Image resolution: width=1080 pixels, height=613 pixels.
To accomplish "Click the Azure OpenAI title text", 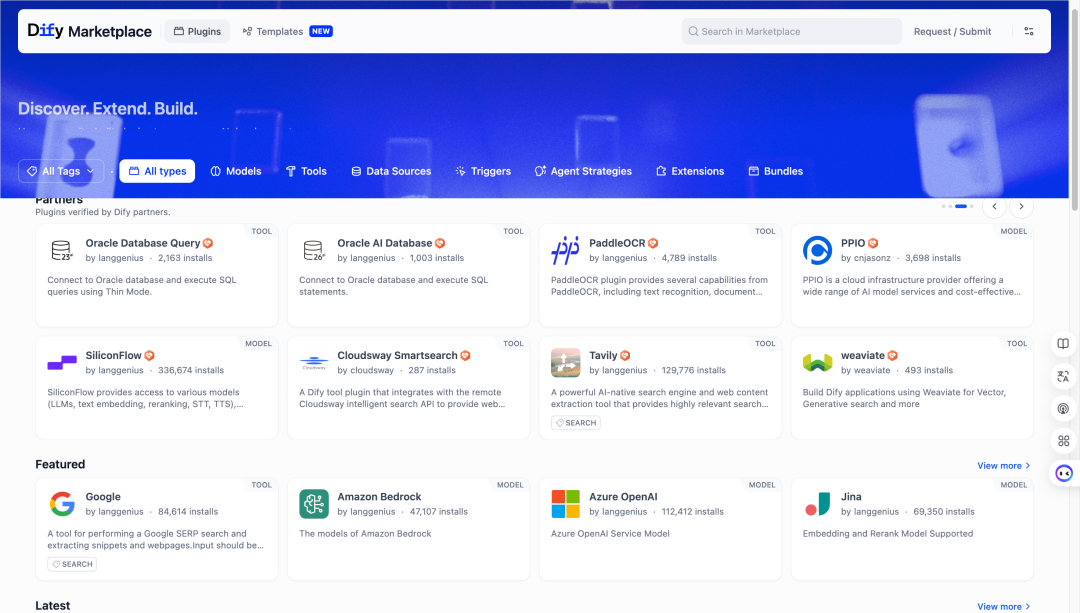I will pyautogui.click(x=623, y=497).
